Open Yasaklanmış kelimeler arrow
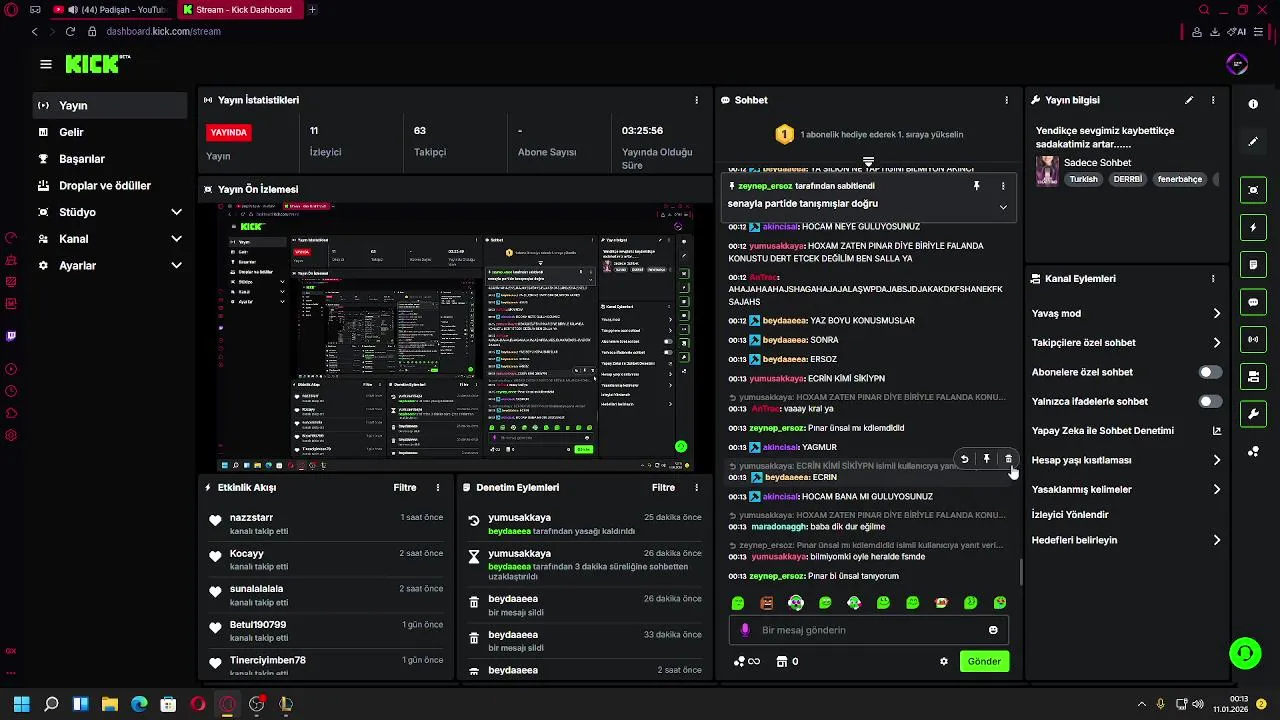This screenshot has height=720, width=1280. pyautogui.click(x=1216, y=489)
